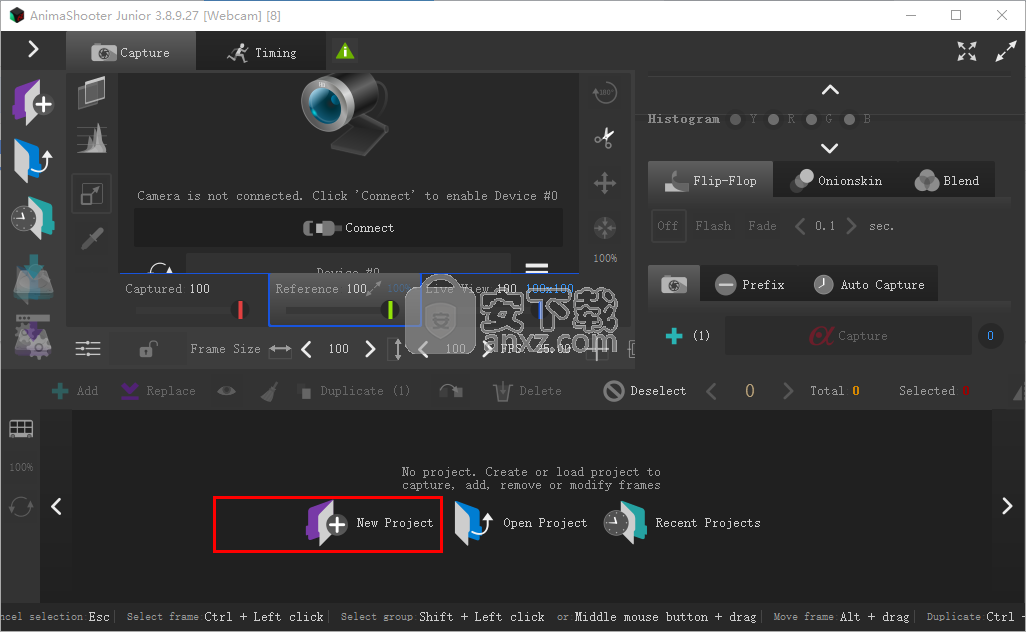This screenshot has height=632, width=1026.
Task: Click Recent Projects in the timeline area
Action: pyautogui.click(x=682, y=523)
